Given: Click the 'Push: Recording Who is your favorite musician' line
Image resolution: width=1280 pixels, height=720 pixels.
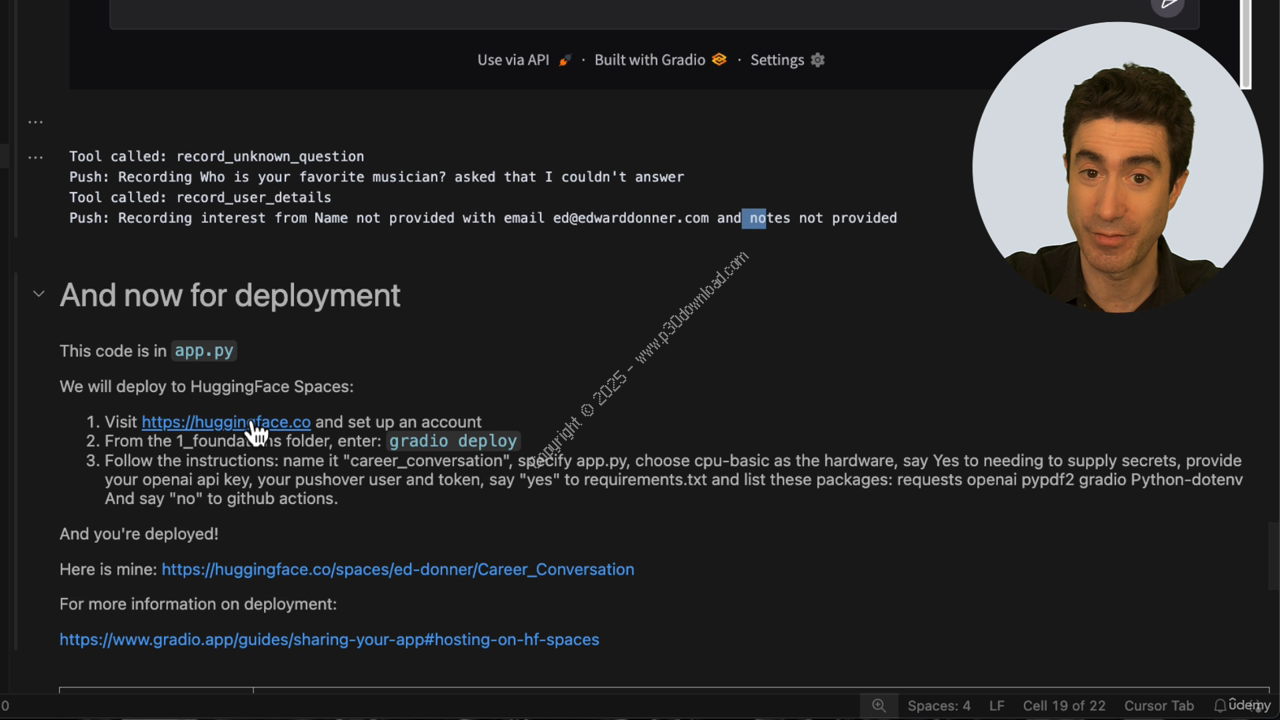Looking at the screenshot, I should pos(376,177).
